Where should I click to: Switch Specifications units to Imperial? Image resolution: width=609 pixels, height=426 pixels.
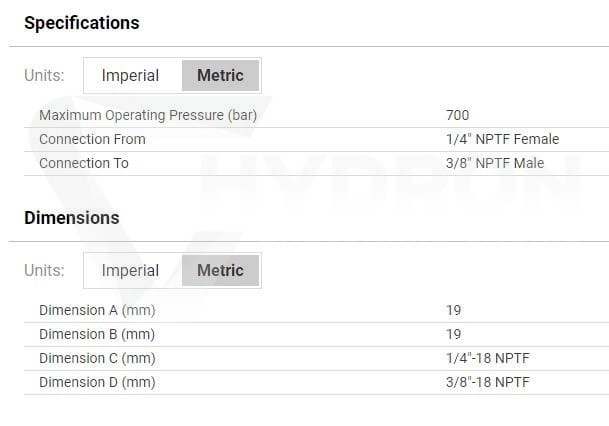click(130, 75)
